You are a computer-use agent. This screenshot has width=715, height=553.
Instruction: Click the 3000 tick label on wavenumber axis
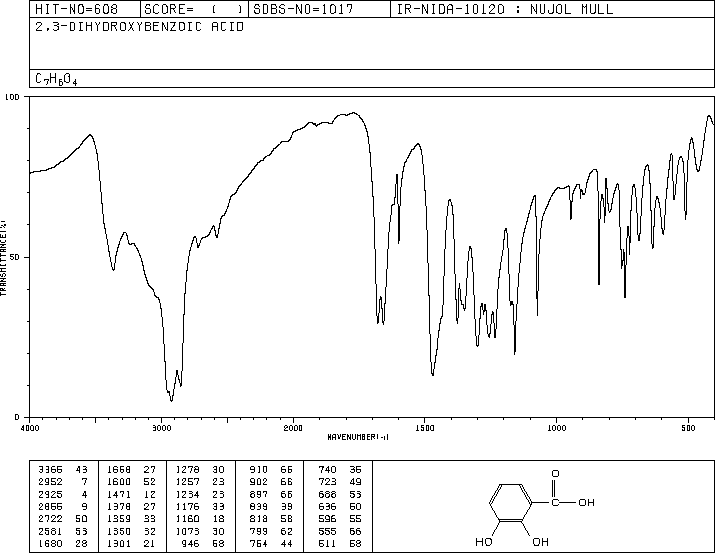(161, 428)
